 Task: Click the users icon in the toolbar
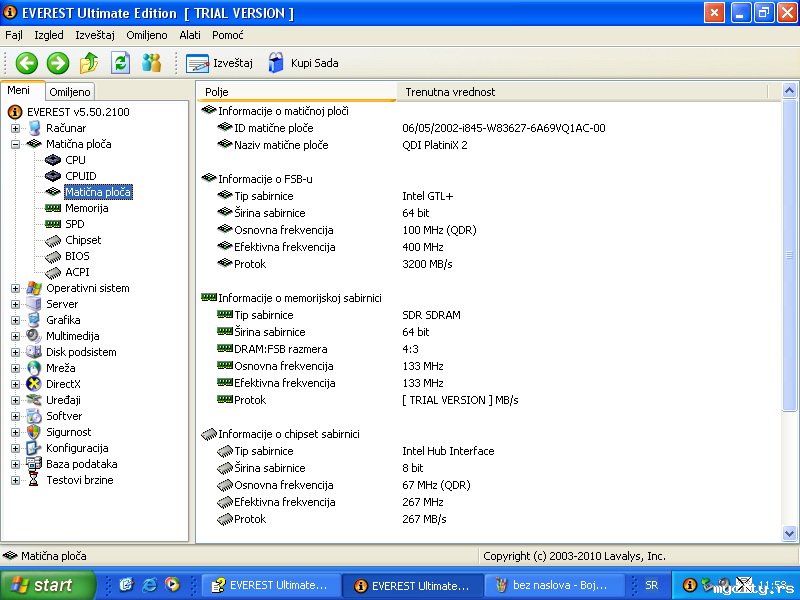tap(151, 63)
